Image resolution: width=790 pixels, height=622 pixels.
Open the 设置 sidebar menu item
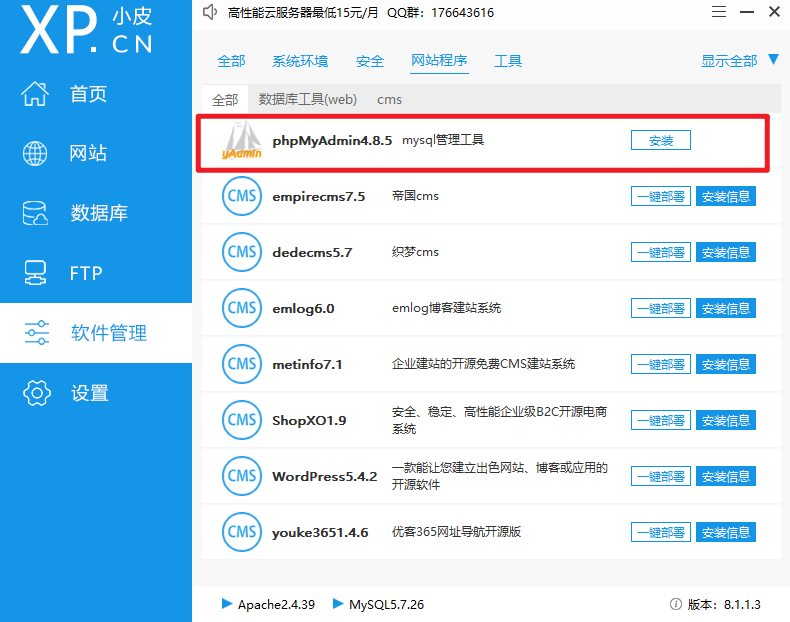90,393
